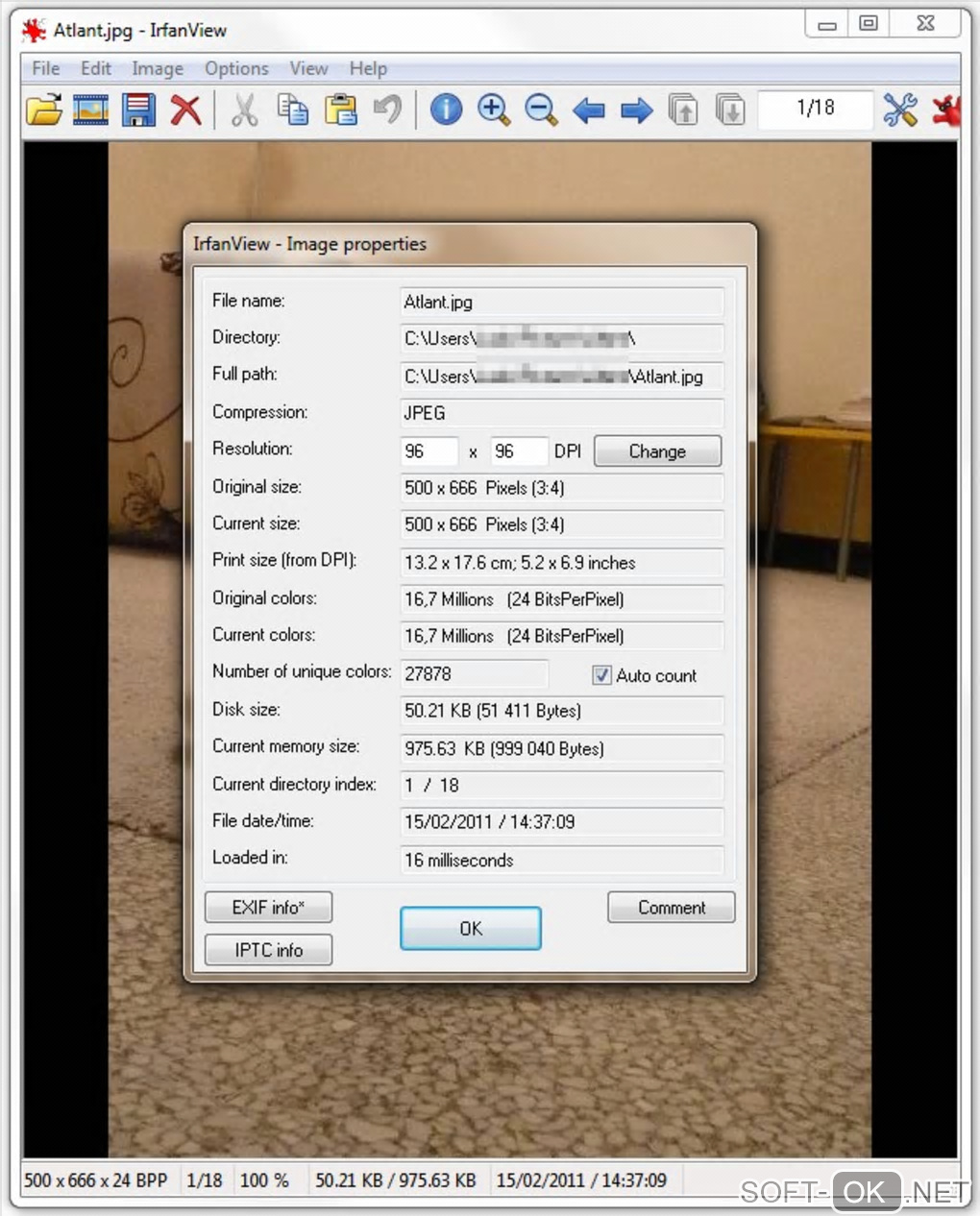Click the Print size 13.2 x 17.6 cm value

(x=561, y=562)
